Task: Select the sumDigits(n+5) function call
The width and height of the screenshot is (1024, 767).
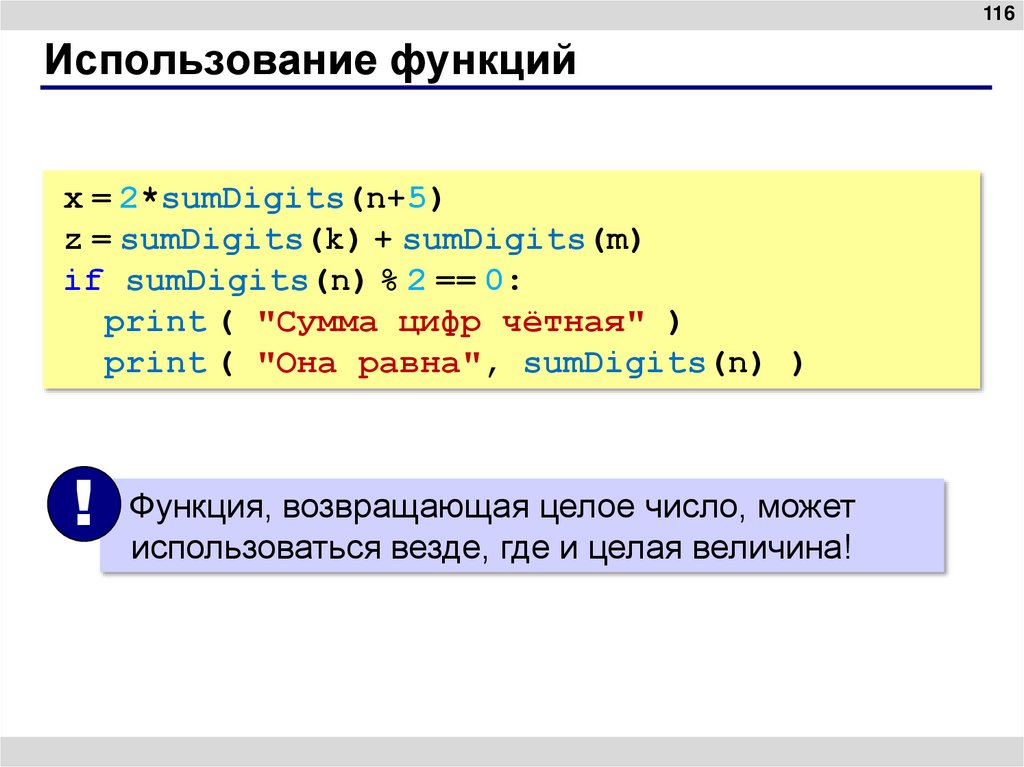Action: 300,197
